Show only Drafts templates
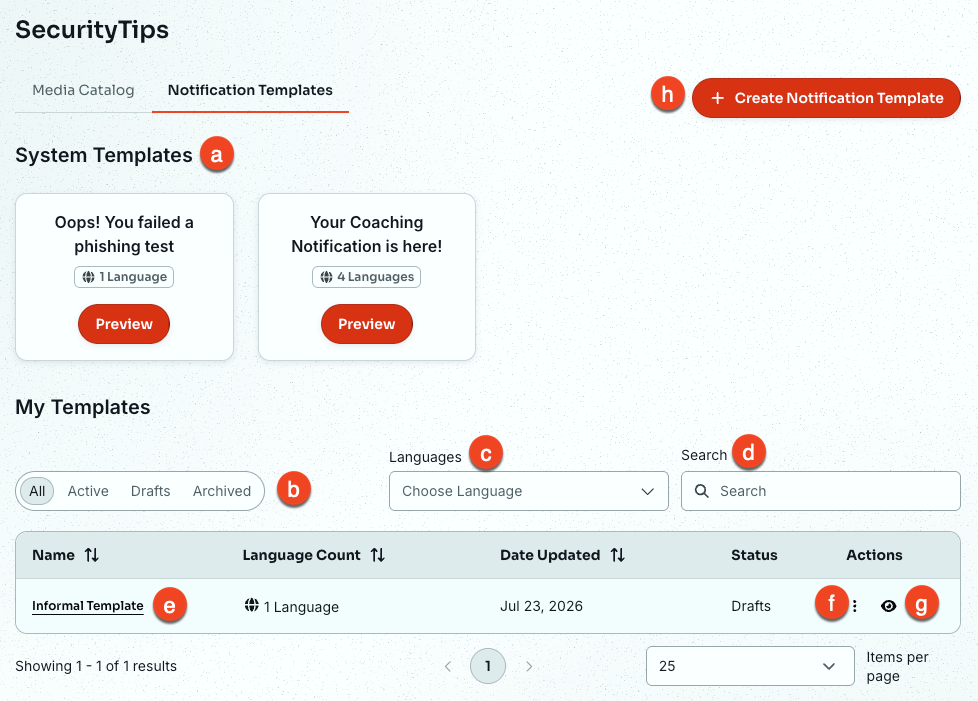This screenshot has height=701, width=978. pos(150,491)
